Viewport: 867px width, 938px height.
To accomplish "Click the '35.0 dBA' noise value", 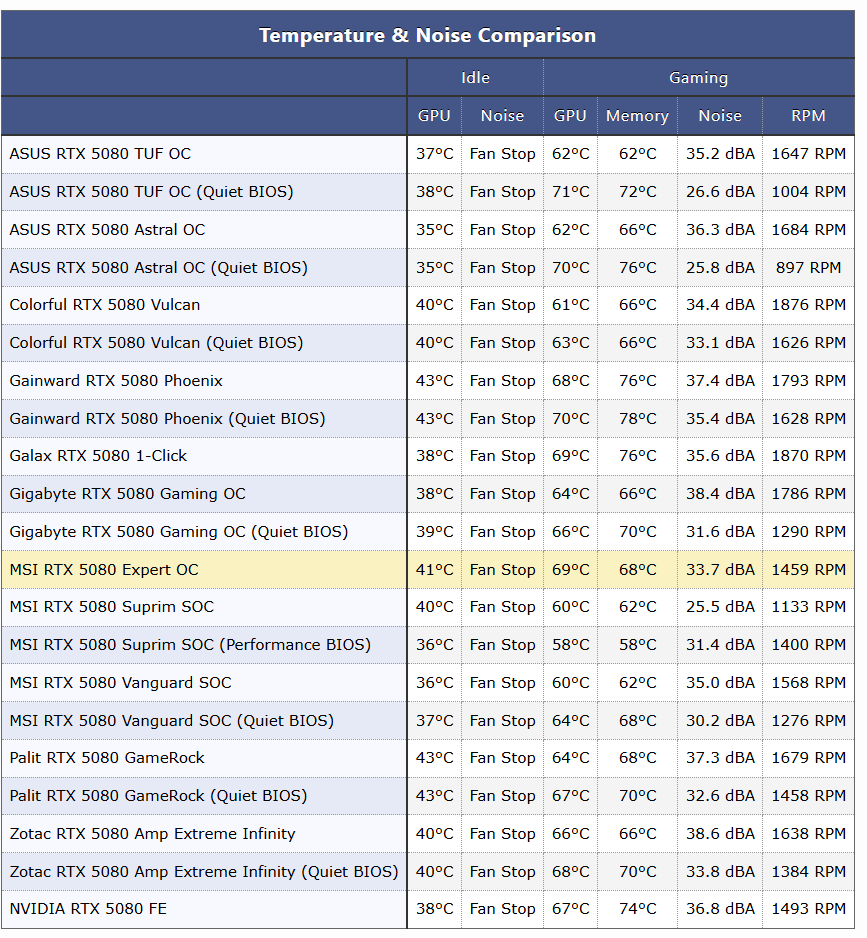I will pyautogui.click(x=720, y=683).
